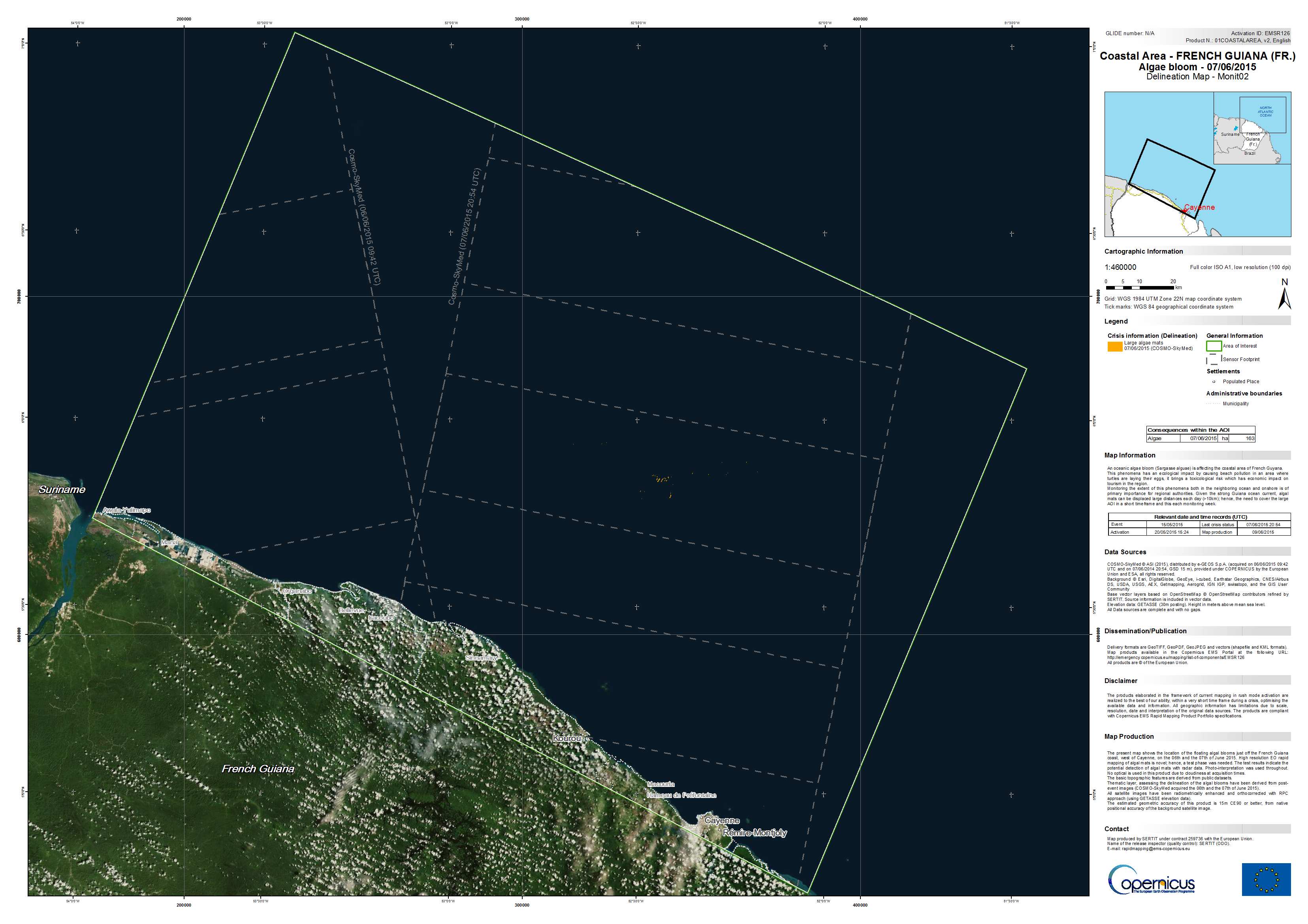Click the Cayenne city label on the map
Viewport: 1308px width, 924px height.
pyautogui.click(x=722, y=821)
